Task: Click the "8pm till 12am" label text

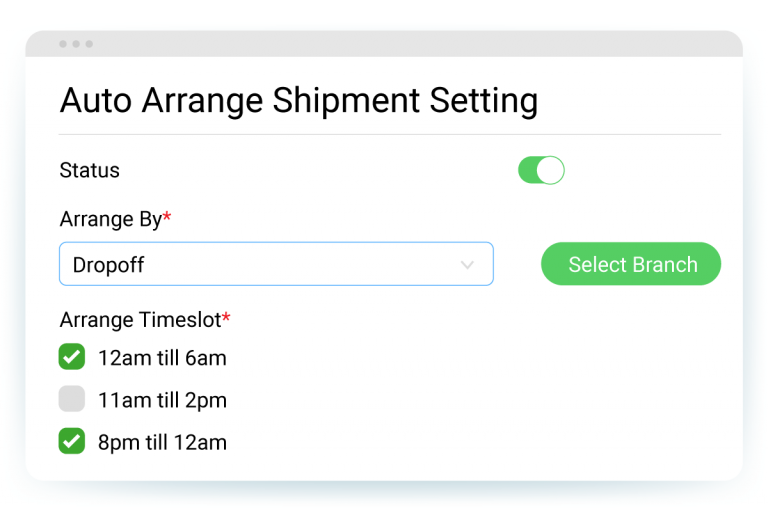Action: pyautogui.click(x=162, y=441)
